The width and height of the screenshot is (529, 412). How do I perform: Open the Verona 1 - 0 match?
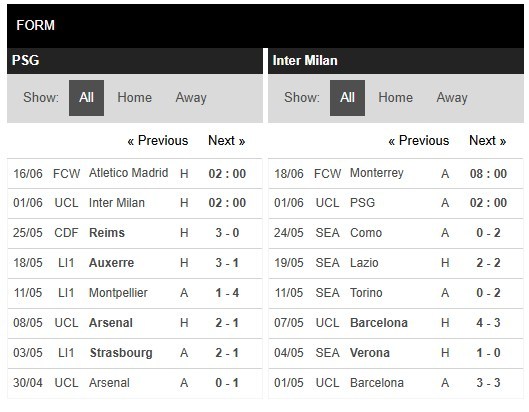[x=396, y=353]
